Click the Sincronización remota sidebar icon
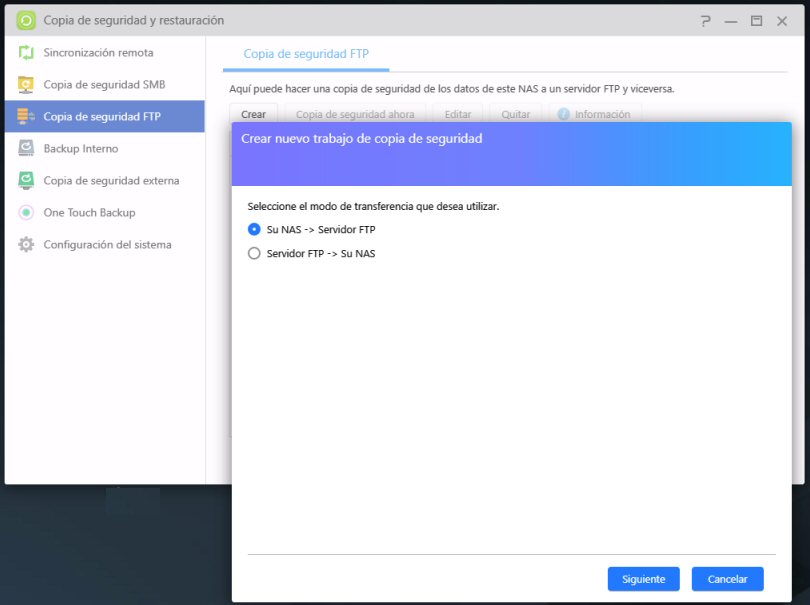810x605 pixels. [x=26, y=52]
